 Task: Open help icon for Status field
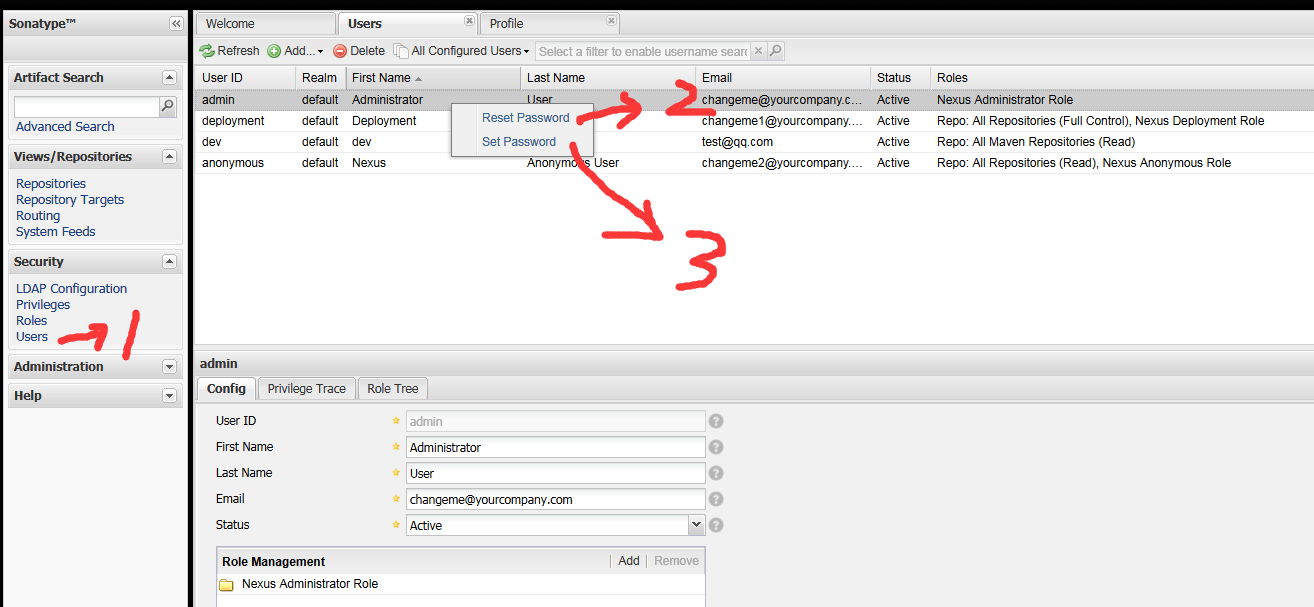716,526
